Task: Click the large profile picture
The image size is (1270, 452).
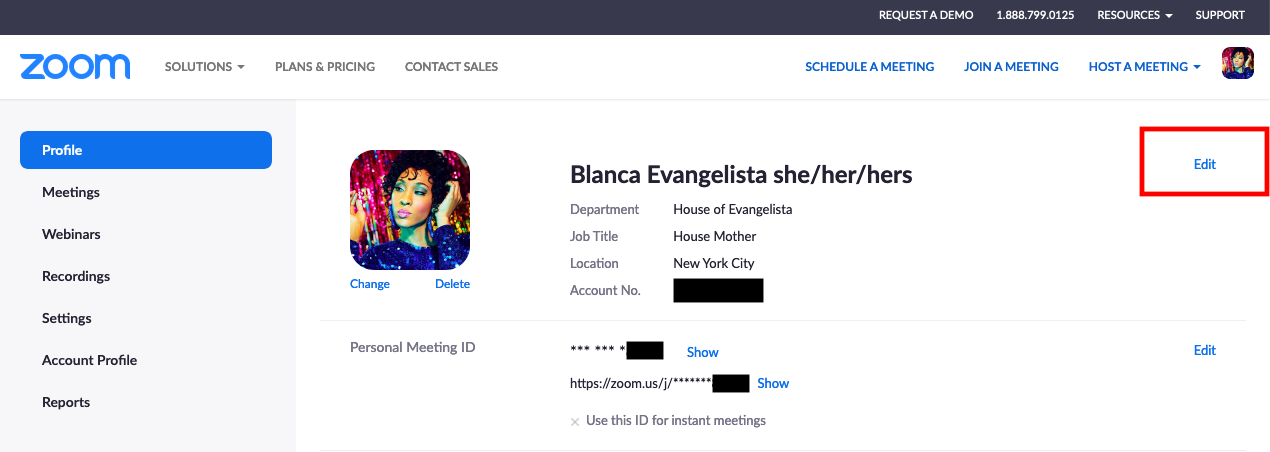Action: (x=409, y=210)
